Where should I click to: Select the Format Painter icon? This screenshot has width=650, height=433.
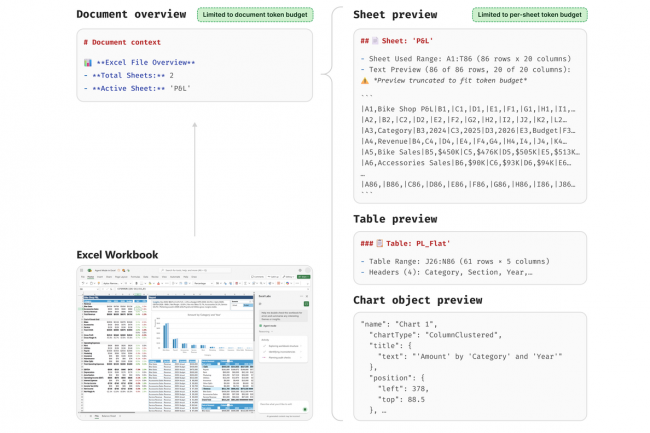97,284
